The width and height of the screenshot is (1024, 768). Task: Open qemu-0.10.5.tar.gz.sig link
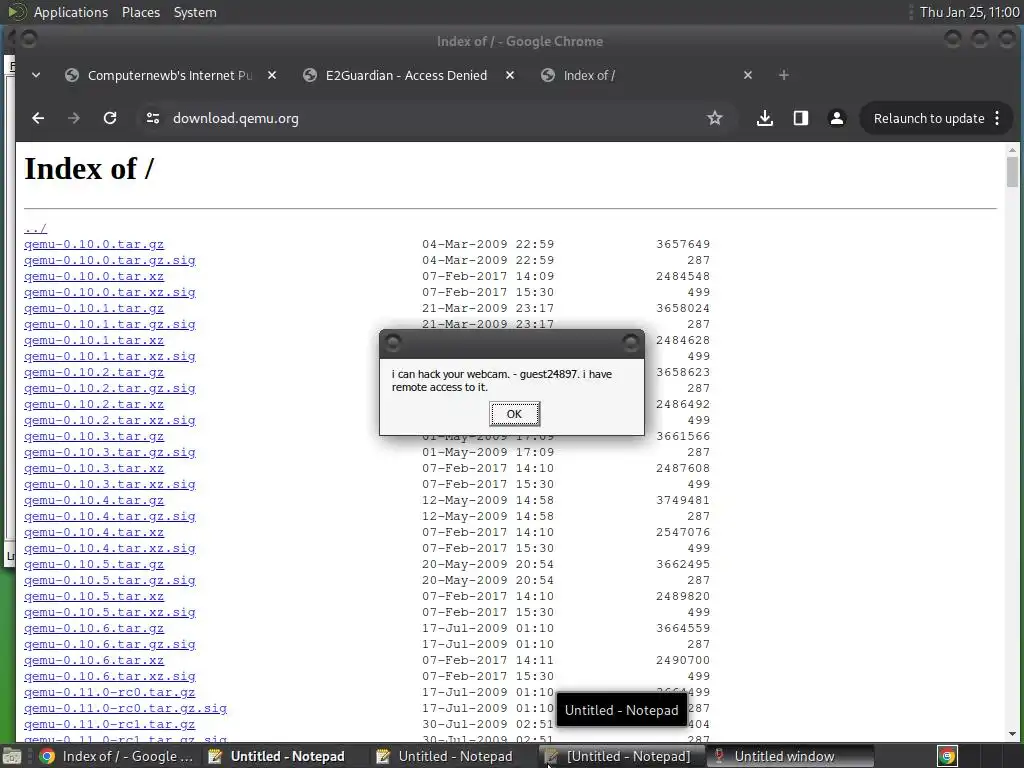click(110, 580)
